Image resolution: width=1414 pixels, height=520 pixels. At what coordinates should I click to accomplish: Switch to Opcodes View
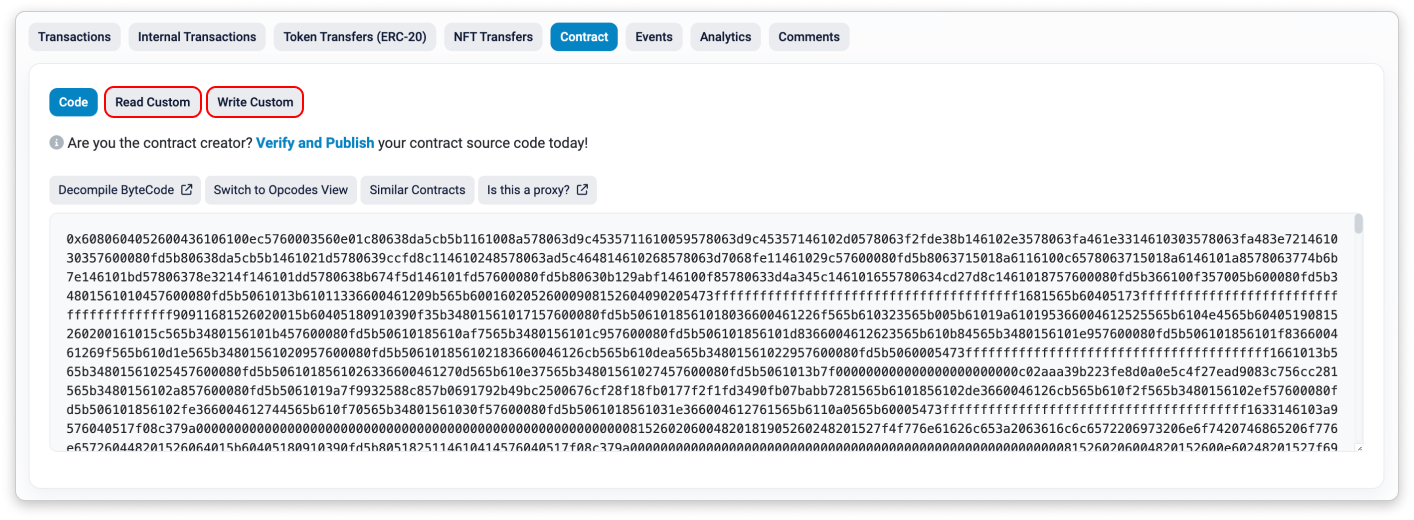coord(280,190)
